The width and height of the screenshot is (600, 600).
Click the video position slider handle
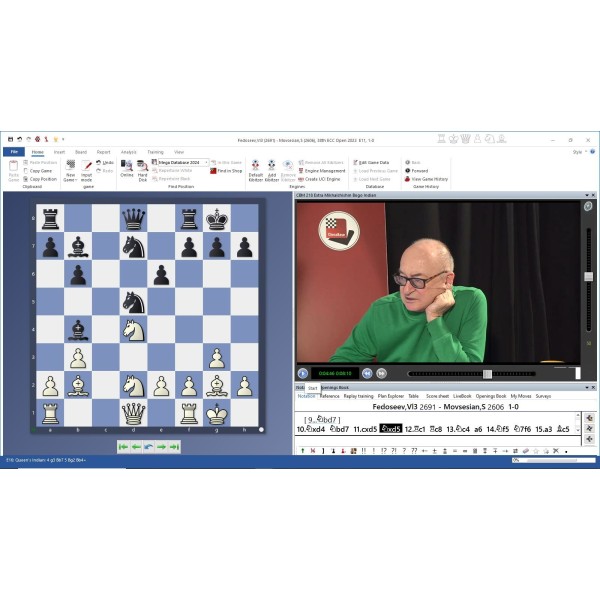click(487, 373)
